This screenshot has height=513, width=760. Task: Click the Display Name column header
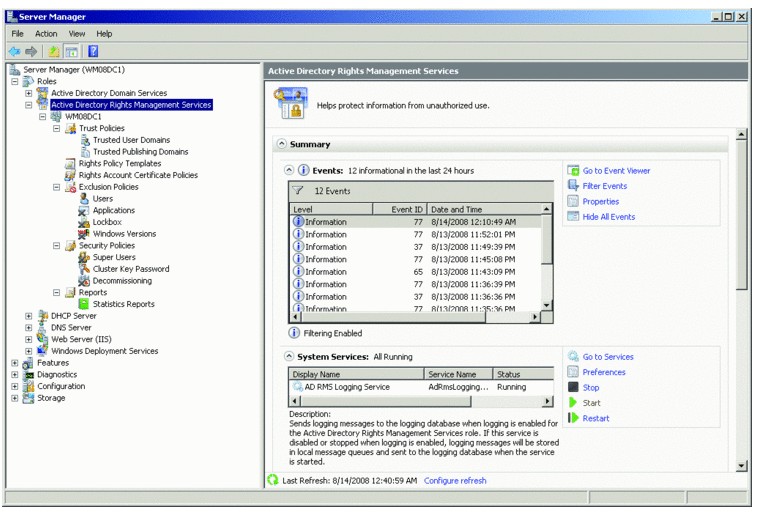[x=356, y=374]
